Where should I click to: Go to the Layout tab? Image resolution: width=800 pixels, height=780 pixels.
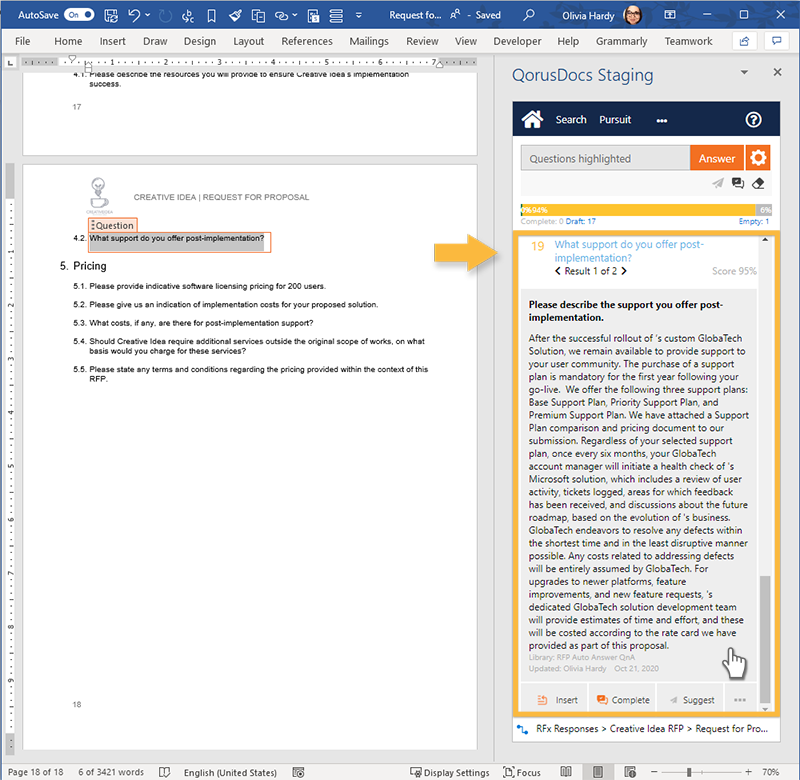pos(248,41)
